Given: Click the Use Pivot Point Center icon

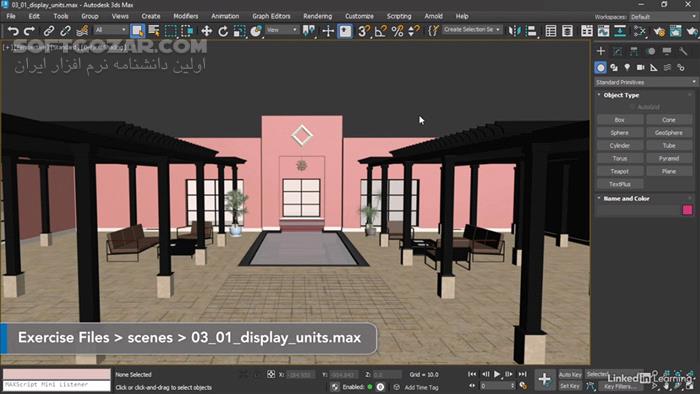Looking at the screenshot, I should pos(308,31).
